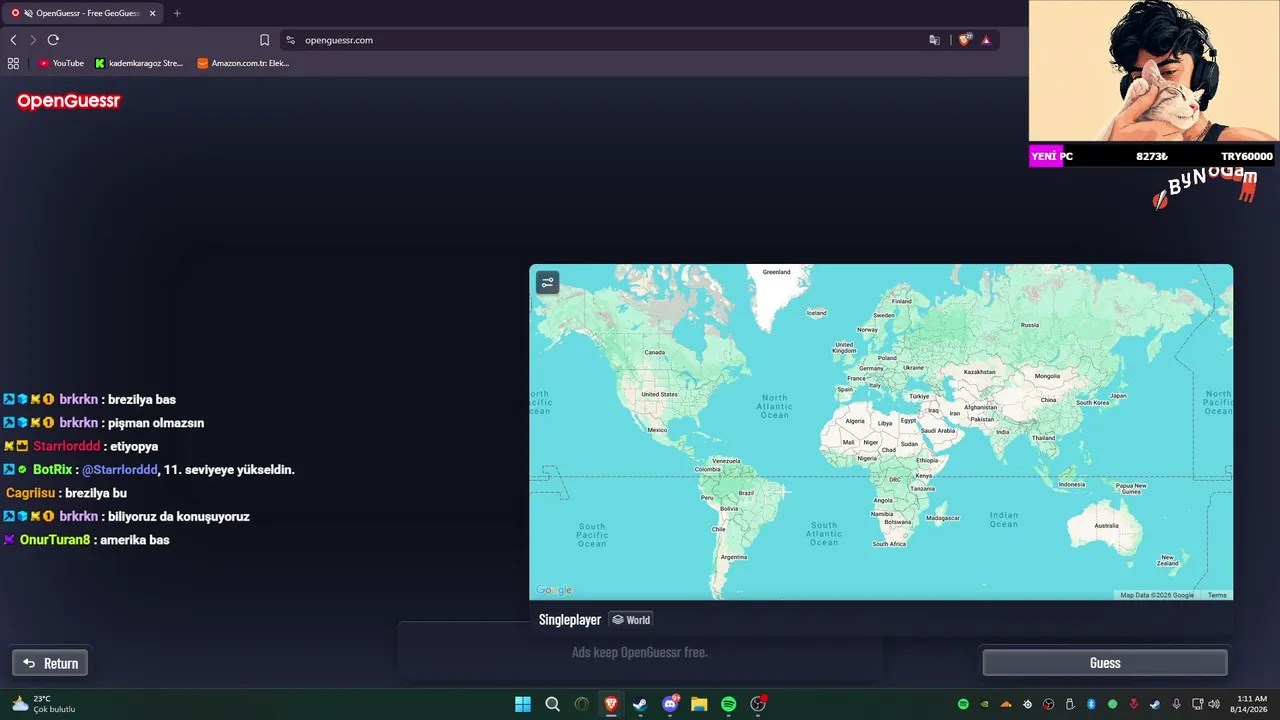Open the weather widget showing 23°C
Screen dimensions: 1280x720
tap(43, 704)
